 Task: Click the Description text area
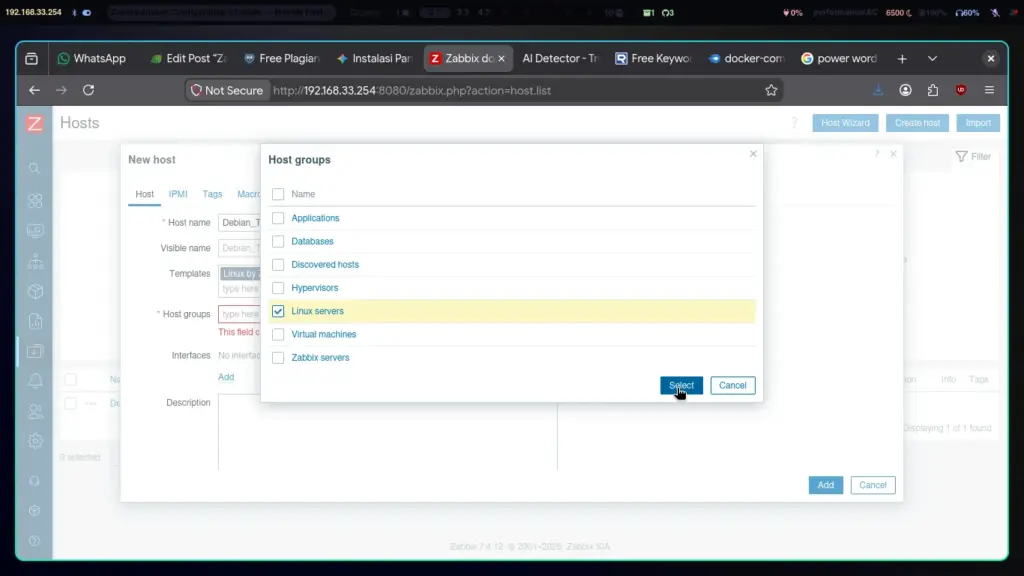[x=387, y=431]
